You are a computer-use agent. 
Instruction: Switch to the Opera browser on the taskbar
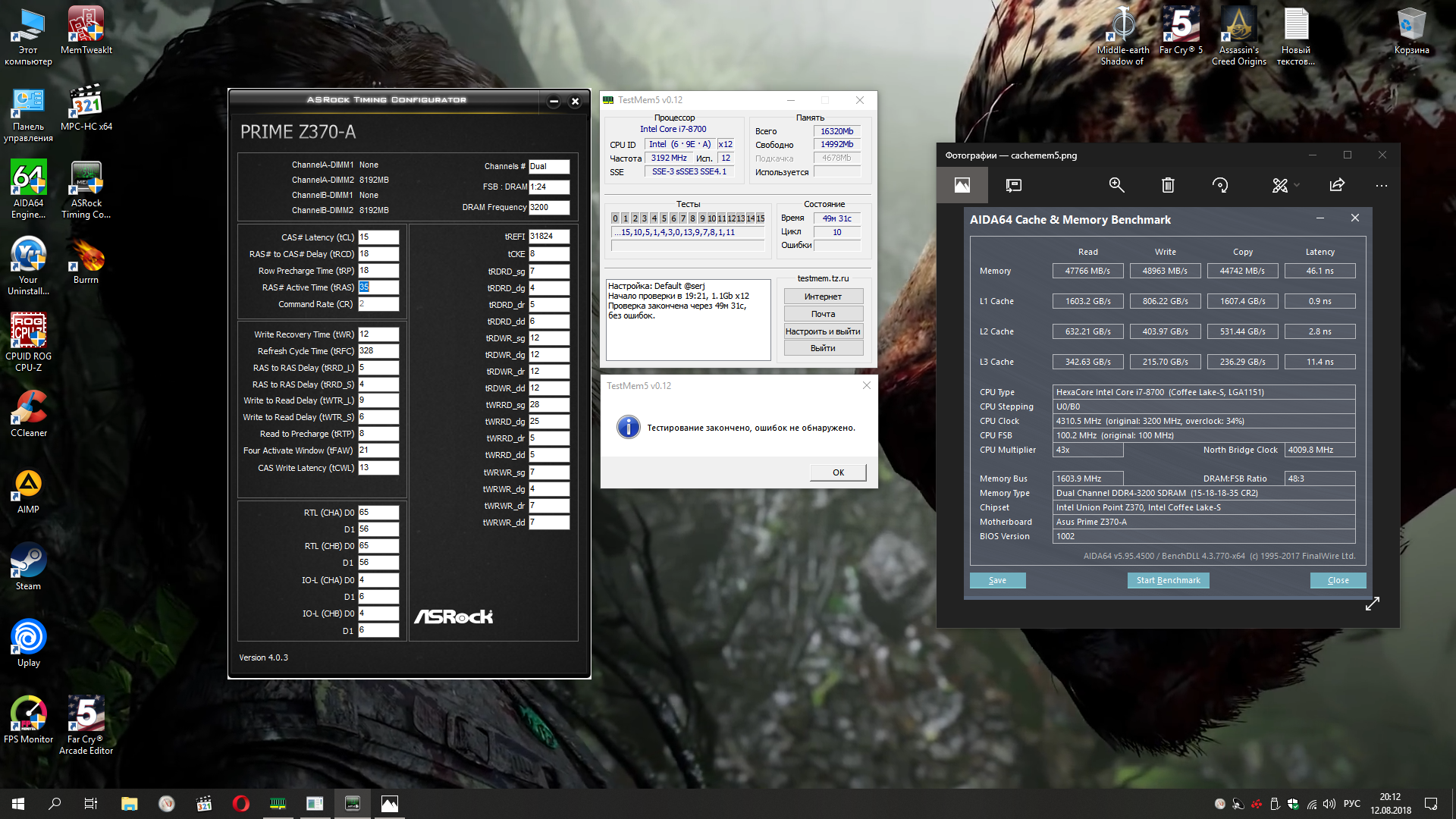tap(240, 804)
